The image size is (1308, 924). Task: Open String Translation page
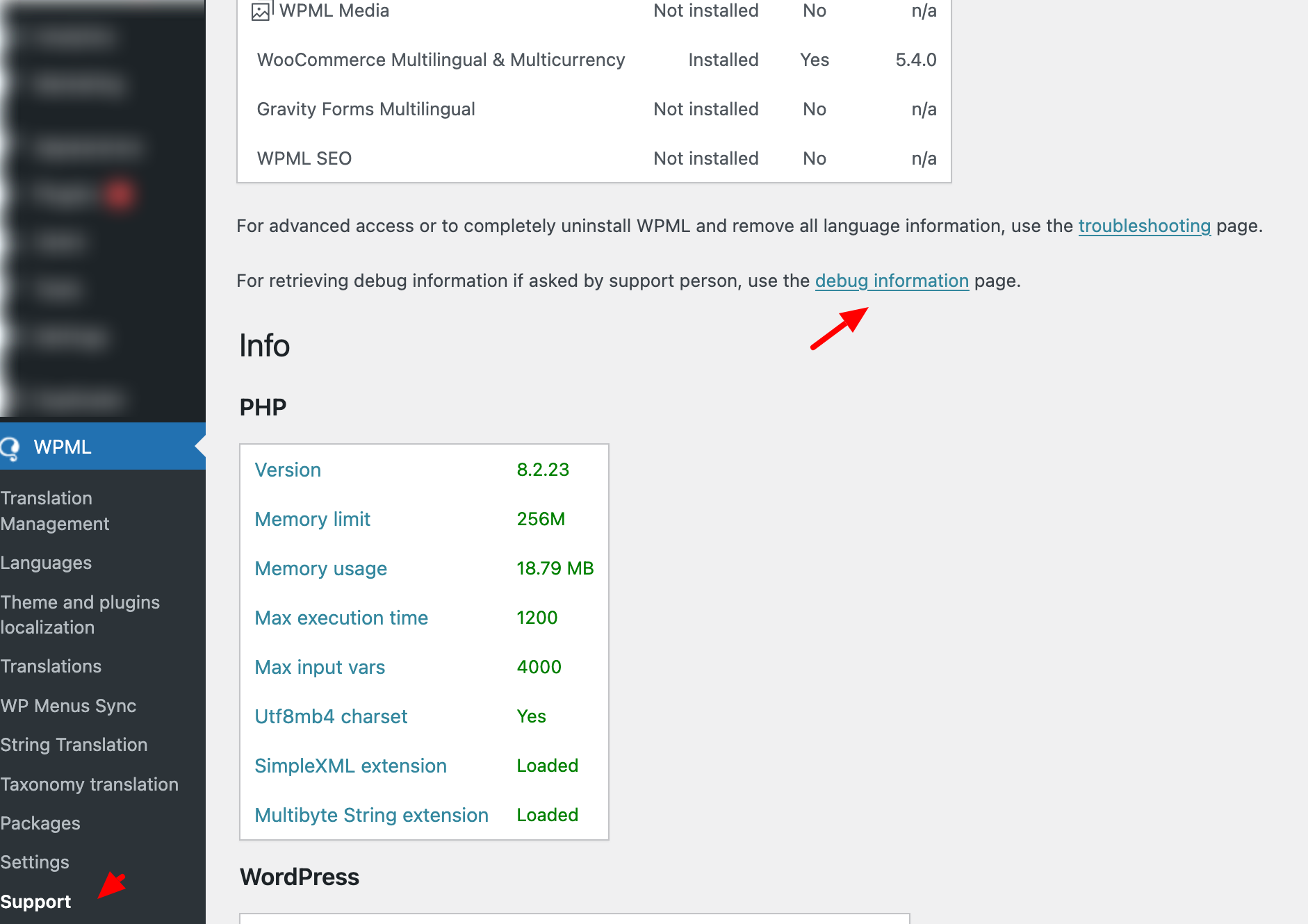coord(74,745)
